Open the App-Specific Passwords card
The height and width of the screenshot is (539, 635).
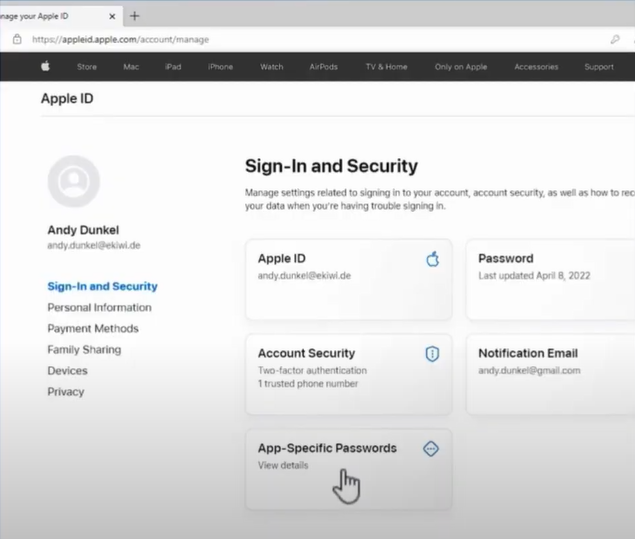pos(349,469)
